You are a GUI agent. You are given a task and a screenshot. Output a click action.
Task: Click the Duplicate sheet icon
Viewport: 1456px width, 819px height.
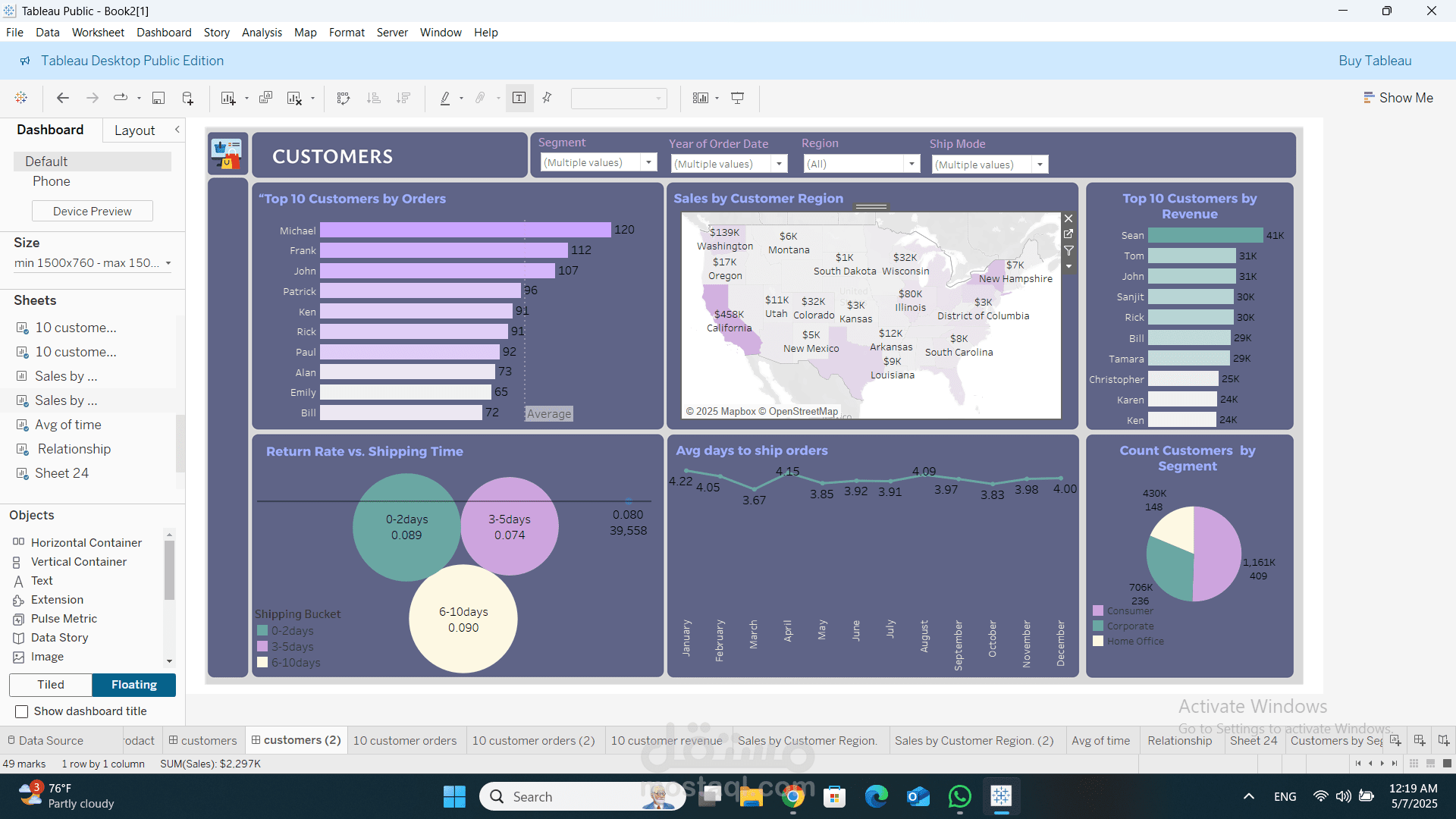point(265,98)
